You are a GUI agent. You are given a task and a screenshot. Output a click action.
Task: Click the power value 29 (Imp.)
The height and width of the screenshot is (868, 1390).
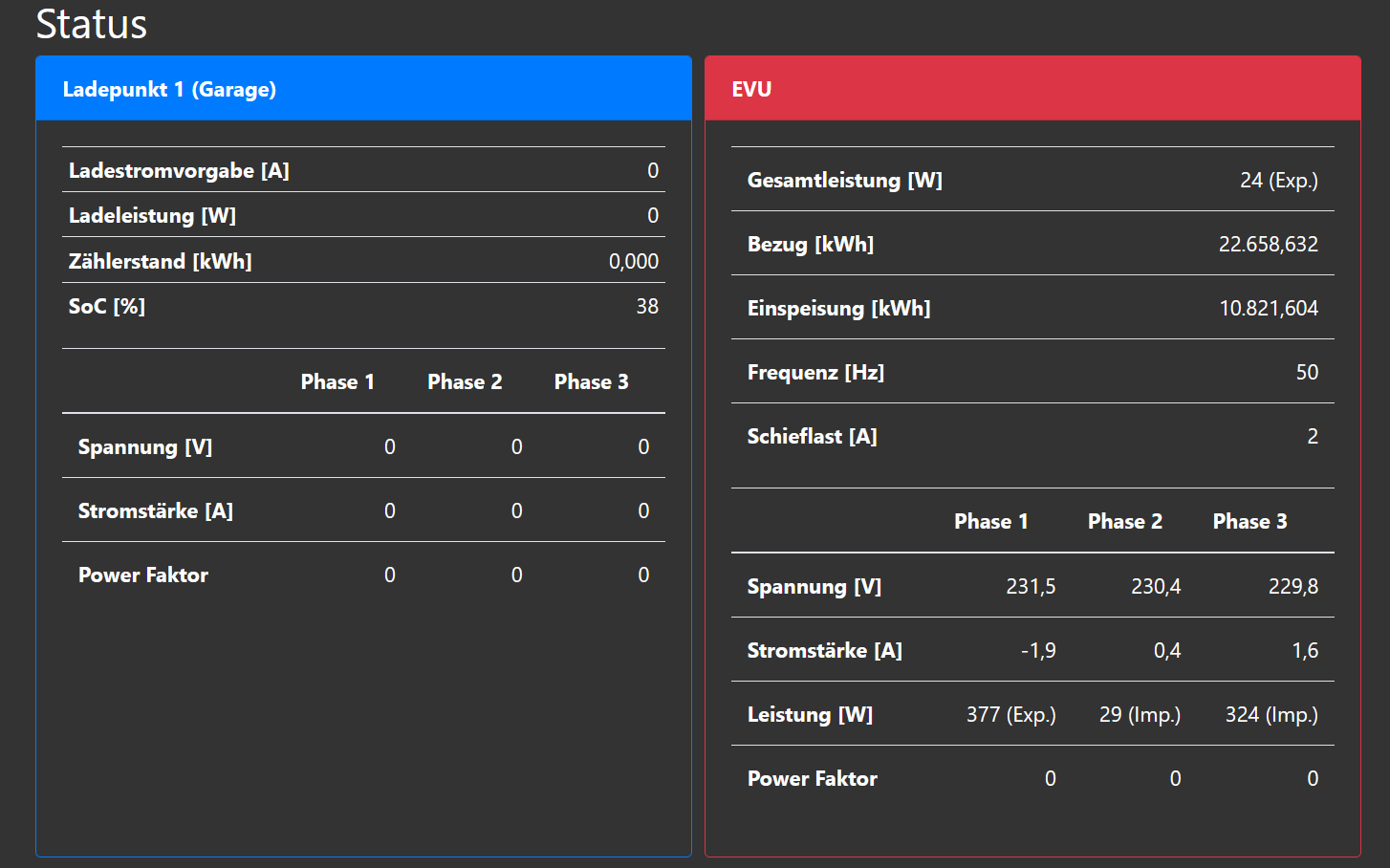click(x=1140, y=714)
